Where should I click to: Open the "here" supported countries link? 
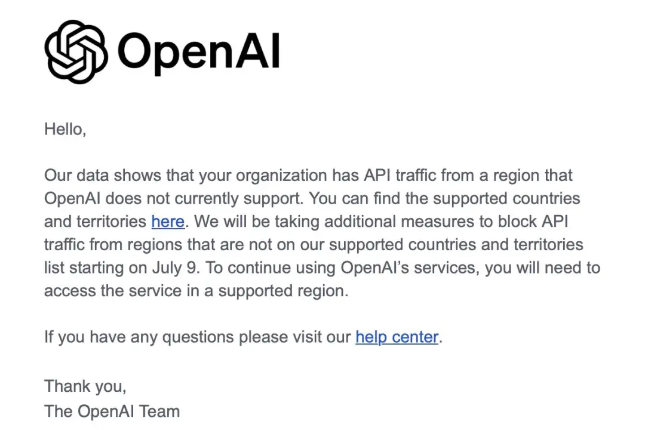coord(168,222)
